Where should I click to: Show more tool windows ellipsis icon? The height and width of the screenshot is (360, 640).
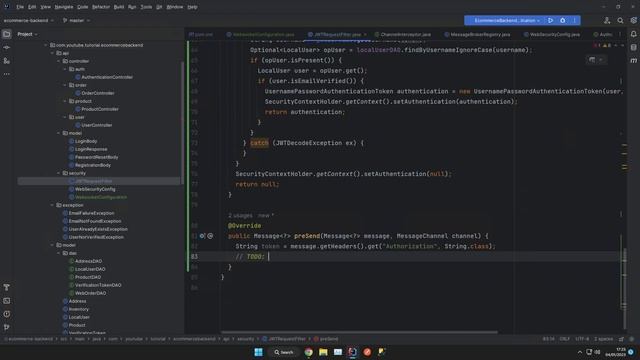7,74
